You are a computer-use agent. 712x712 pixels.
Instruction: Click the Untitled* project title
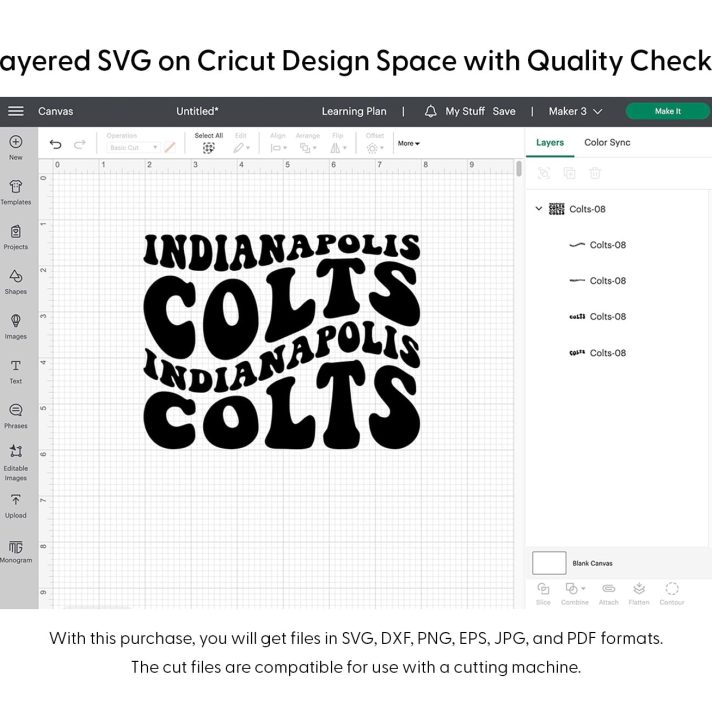[x=197, y=111]
